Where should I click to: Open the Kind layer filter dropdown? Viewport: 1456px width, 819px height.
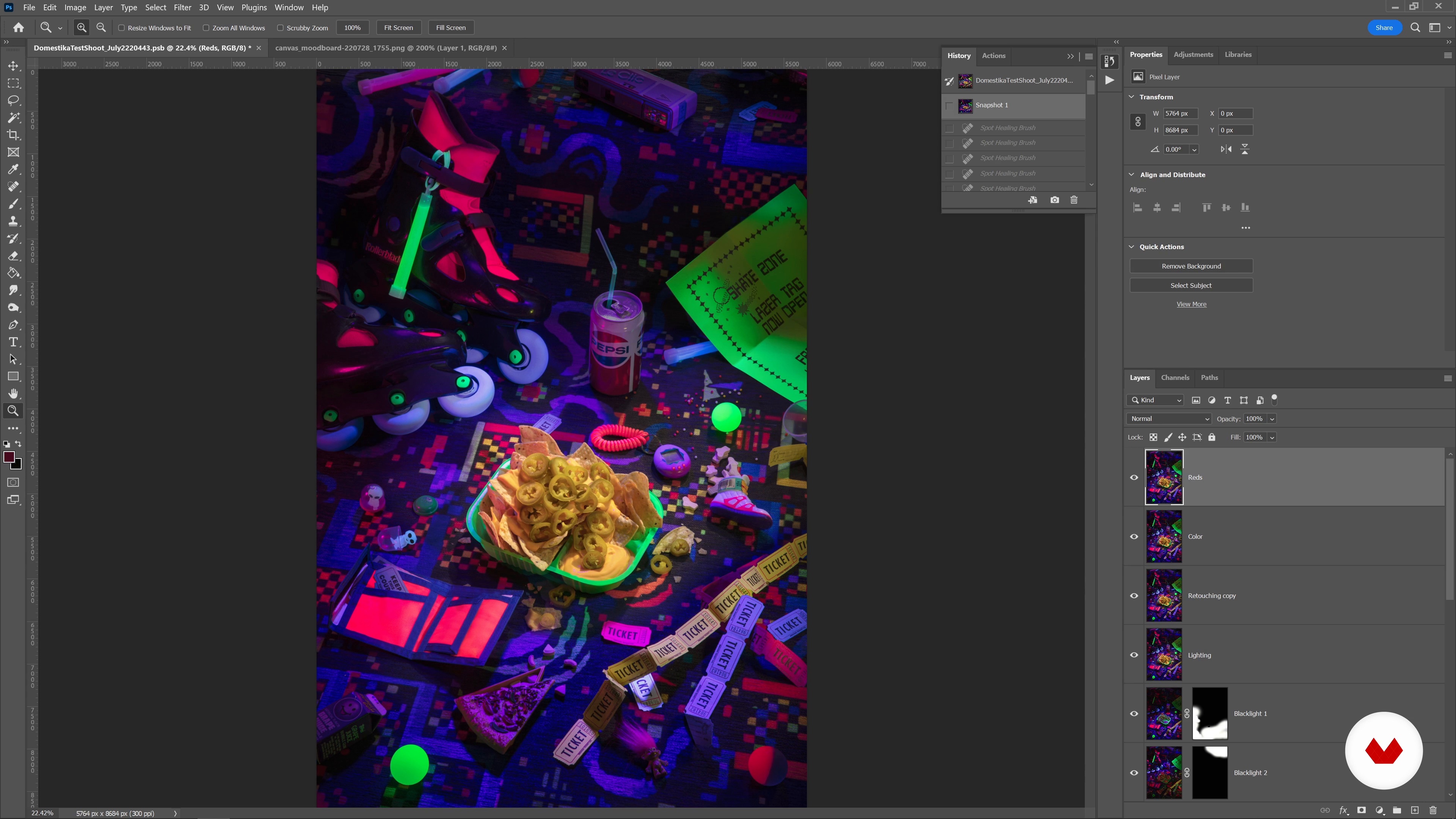point(1155,400)
